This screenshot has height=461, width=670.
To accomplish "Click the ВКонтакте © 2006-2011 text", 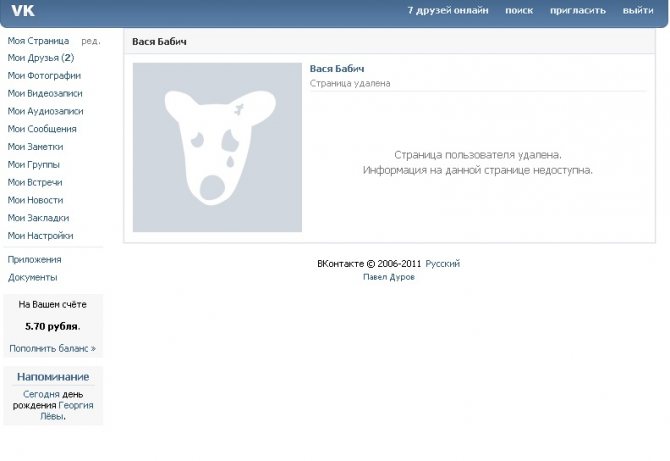I will (x=369, y=264).
